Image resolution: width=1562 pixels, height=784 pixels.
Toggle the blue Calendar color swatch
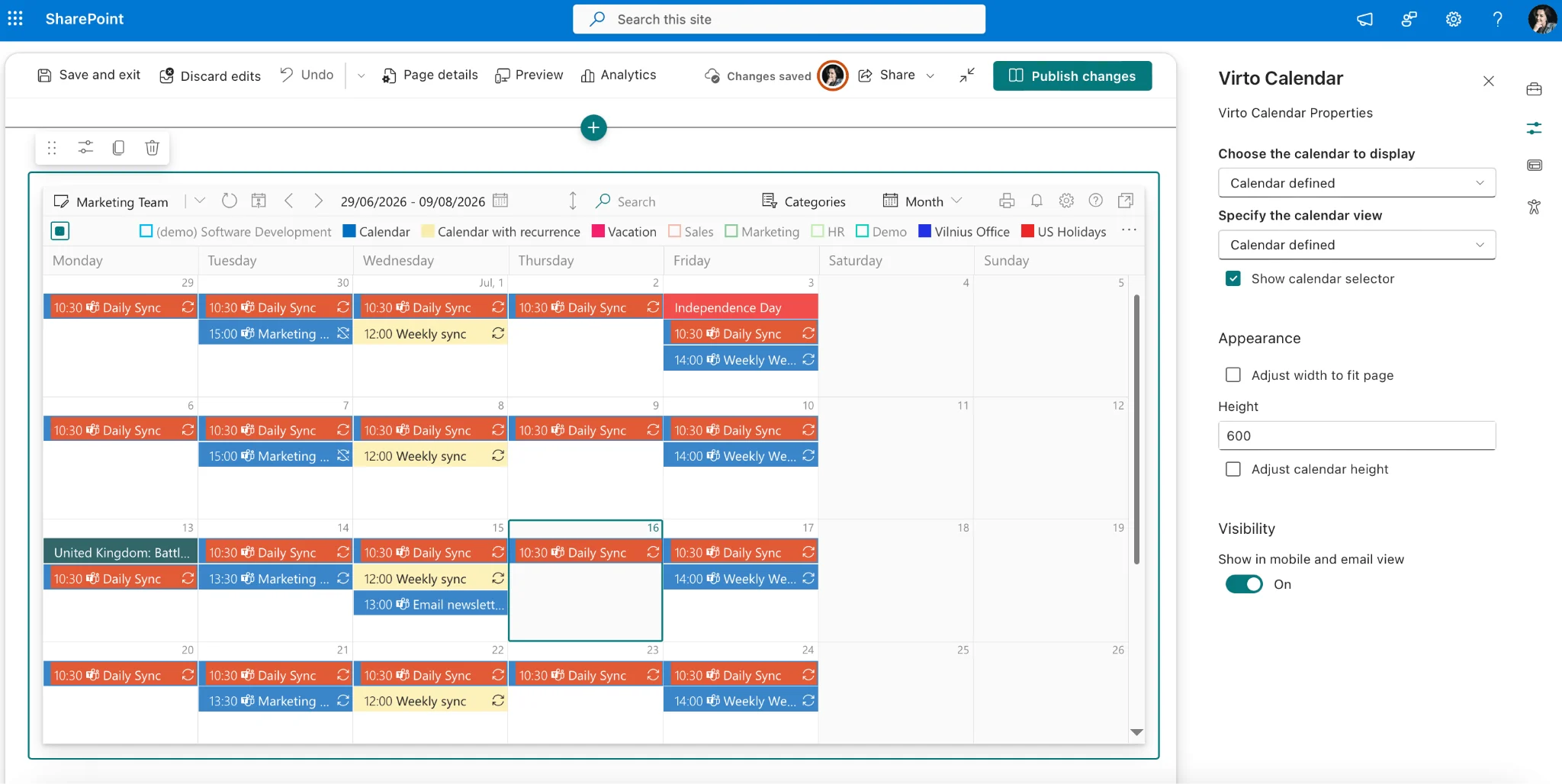click(349, 231)
